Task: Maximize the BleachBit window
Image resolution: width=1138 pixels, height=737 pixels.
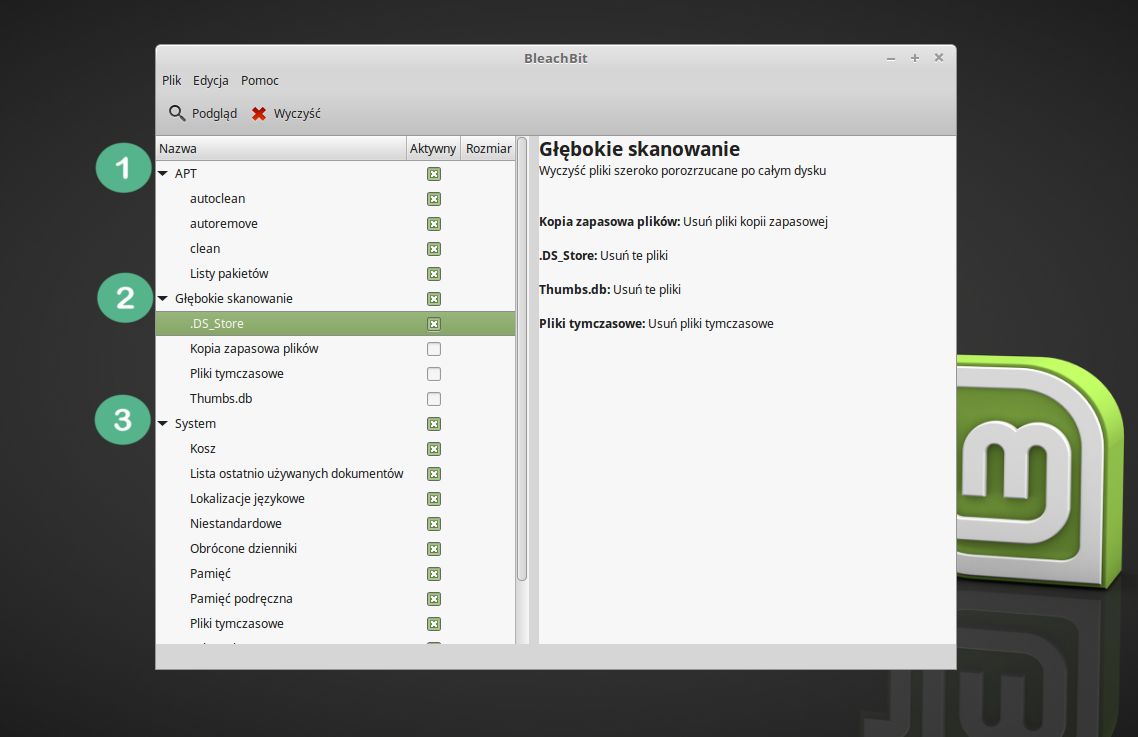Action: [914, 58]
